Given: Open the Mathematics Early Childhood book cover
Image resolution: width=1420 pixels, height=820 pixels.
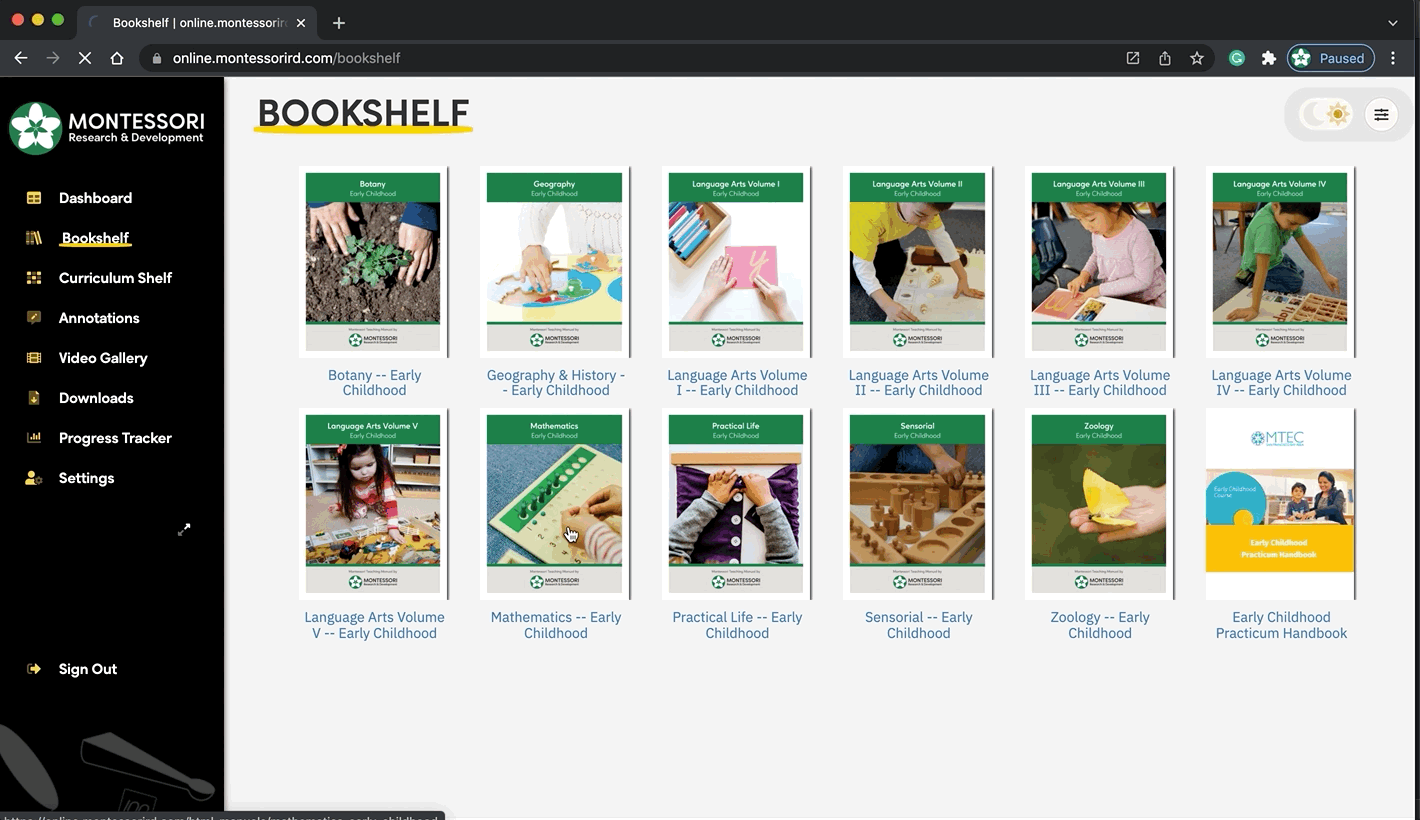Looking at the screenshot, I should point(554,503).
